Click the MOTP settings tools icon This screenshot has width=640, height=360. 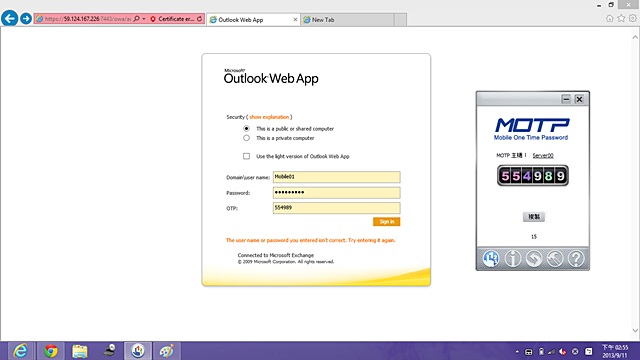click(x=555, y=258)
